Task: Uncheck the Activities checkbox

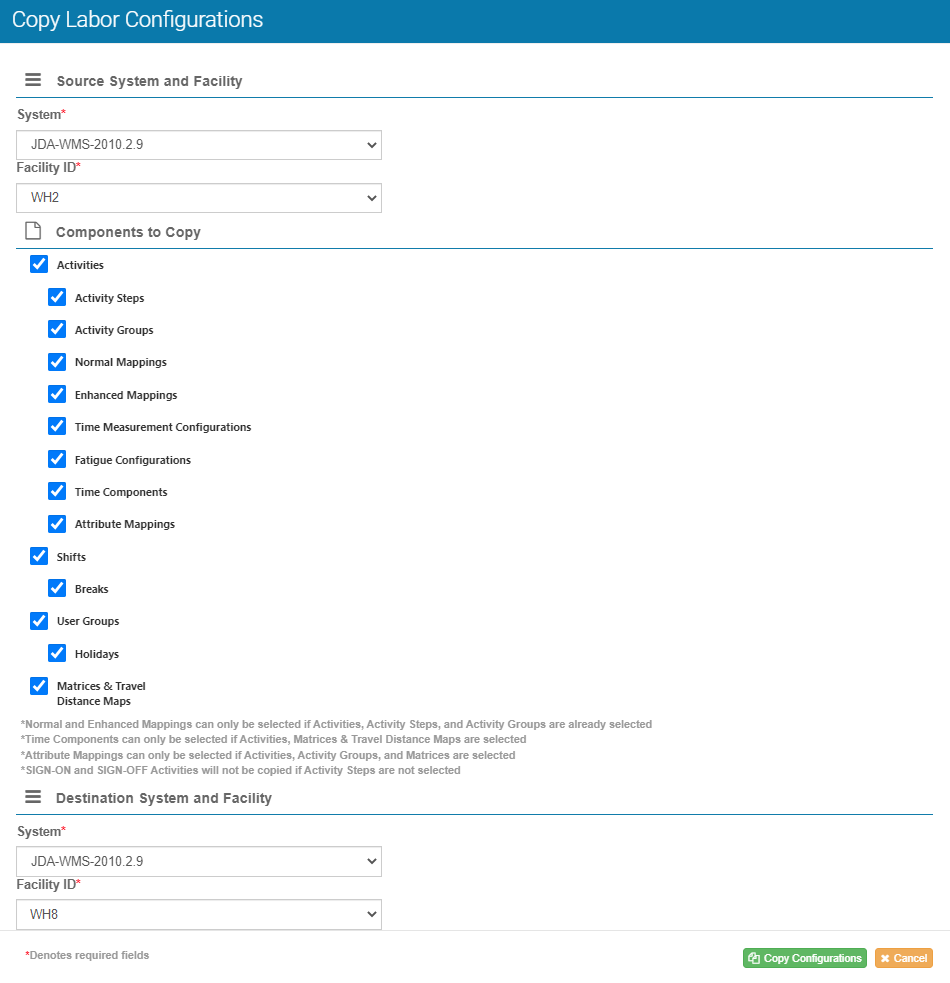Action: click(39, 264)
